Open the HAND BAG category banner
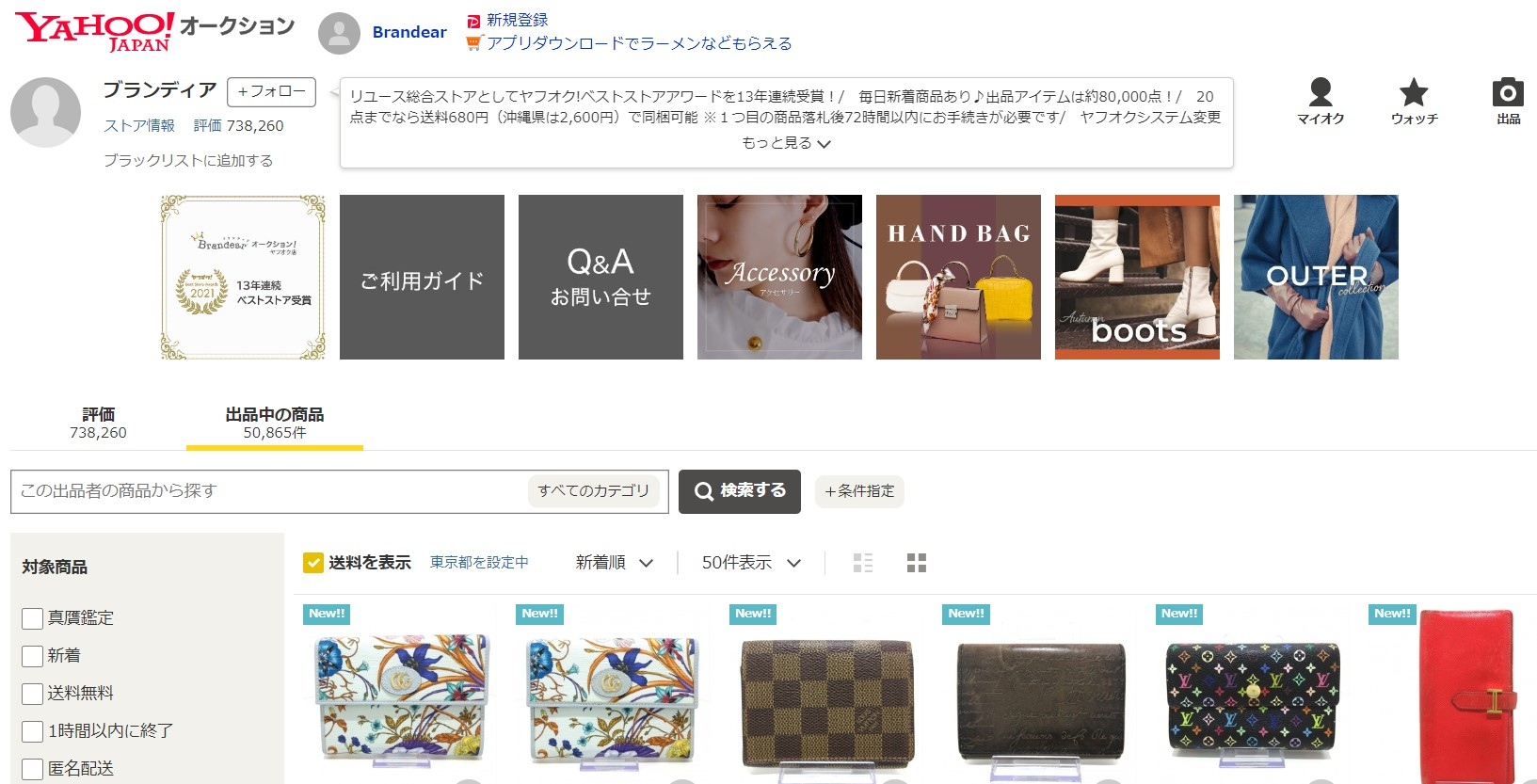Image resolution: width=1537 pixels, height=784 pixels. pos(958,277)
